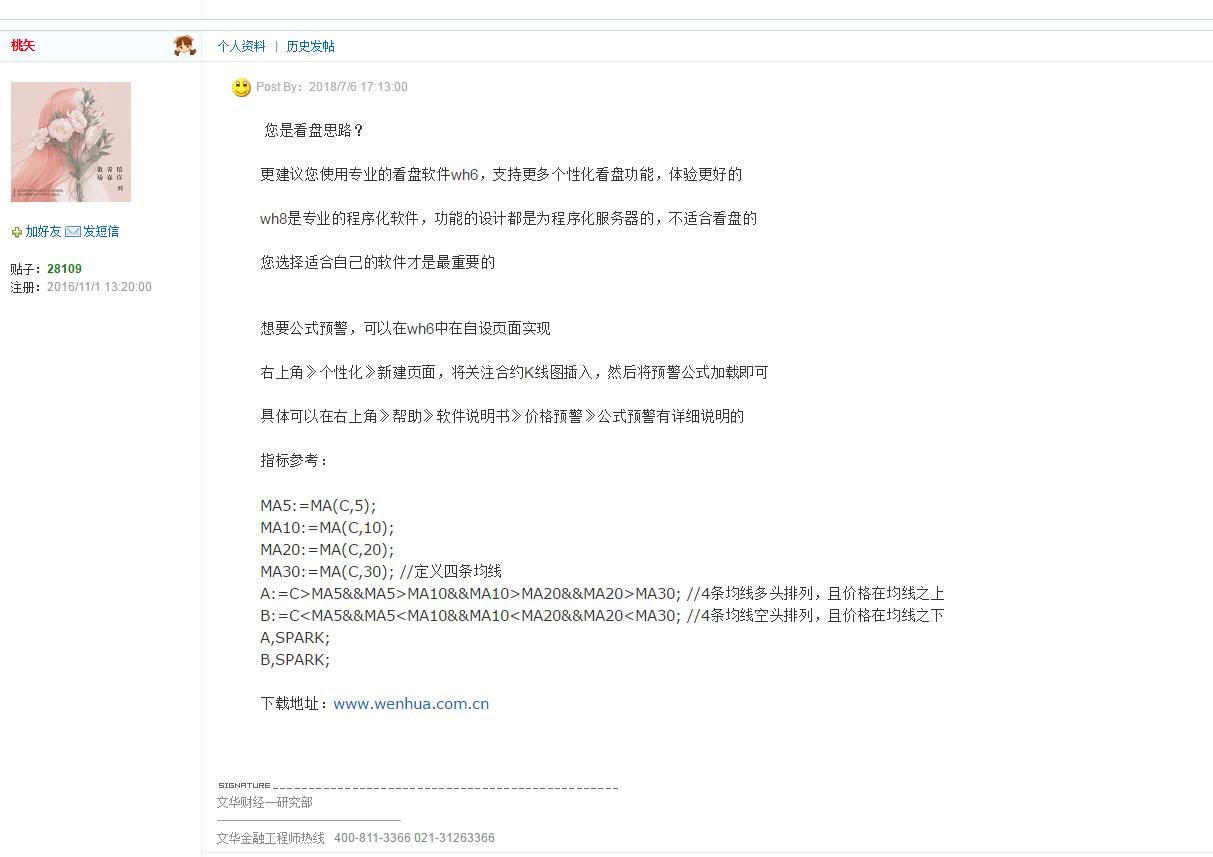The image size is (1213, 857).
Task: Click the A:= formula line 多头排列
Action: tap(602, 594)
